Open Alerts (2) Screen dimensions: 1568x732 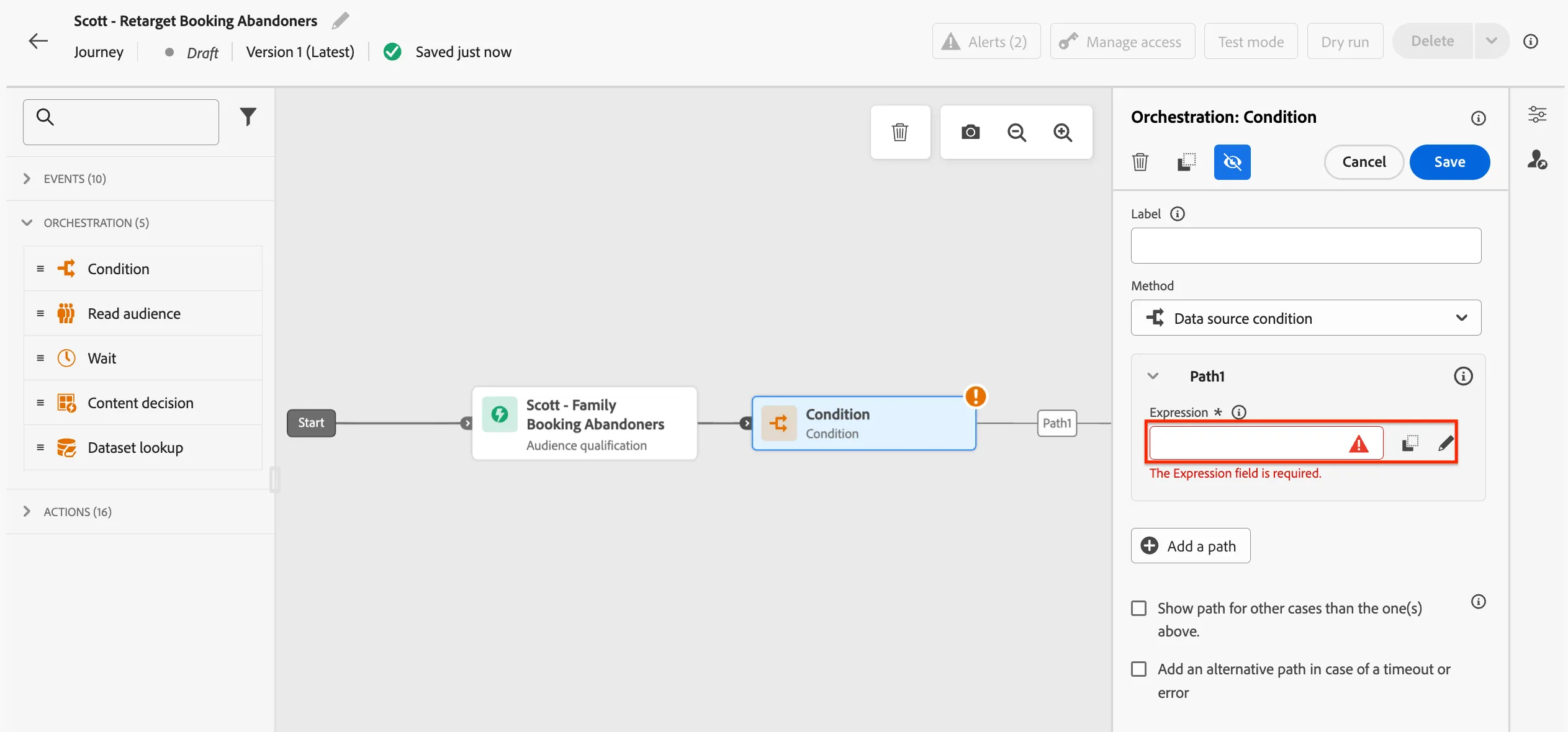(986, 42)
